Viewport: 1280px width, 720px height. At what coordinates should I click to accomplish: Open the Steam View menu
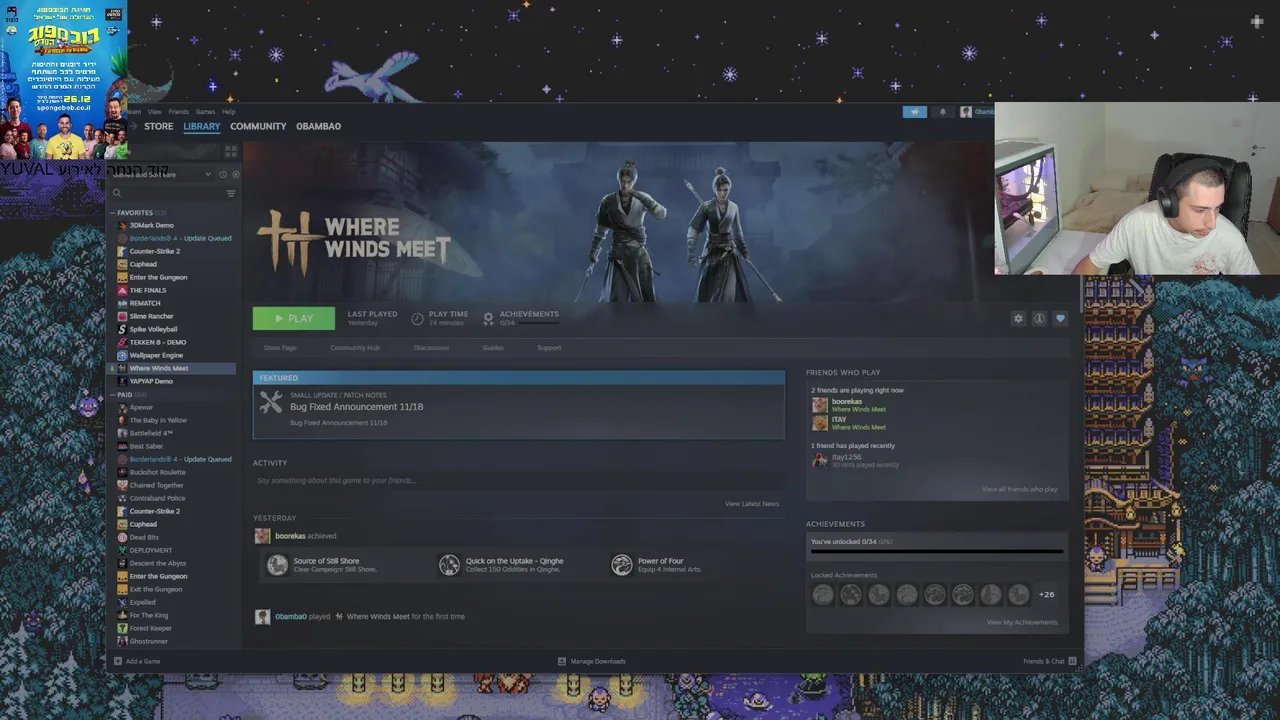(x=154, y=112)
